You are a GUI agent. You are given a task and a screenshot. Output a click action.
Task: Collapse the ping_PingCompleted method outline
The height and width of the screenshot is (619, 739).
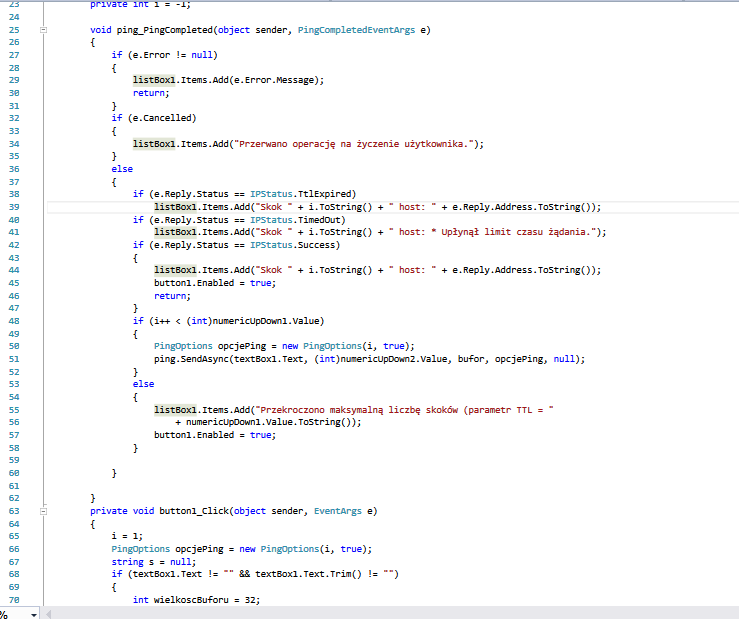click(x=43, y=30)
